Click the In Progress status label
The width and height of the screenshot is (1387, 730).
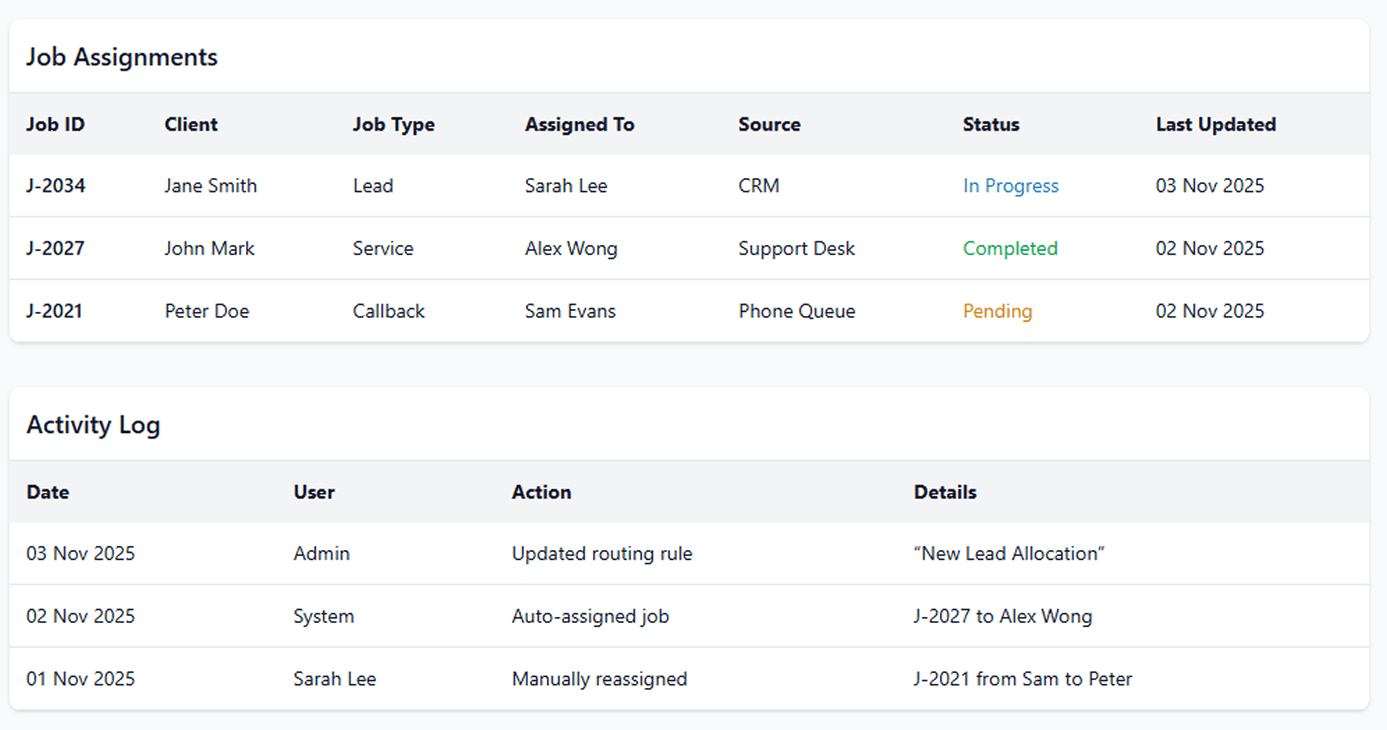click(1010, 186)
